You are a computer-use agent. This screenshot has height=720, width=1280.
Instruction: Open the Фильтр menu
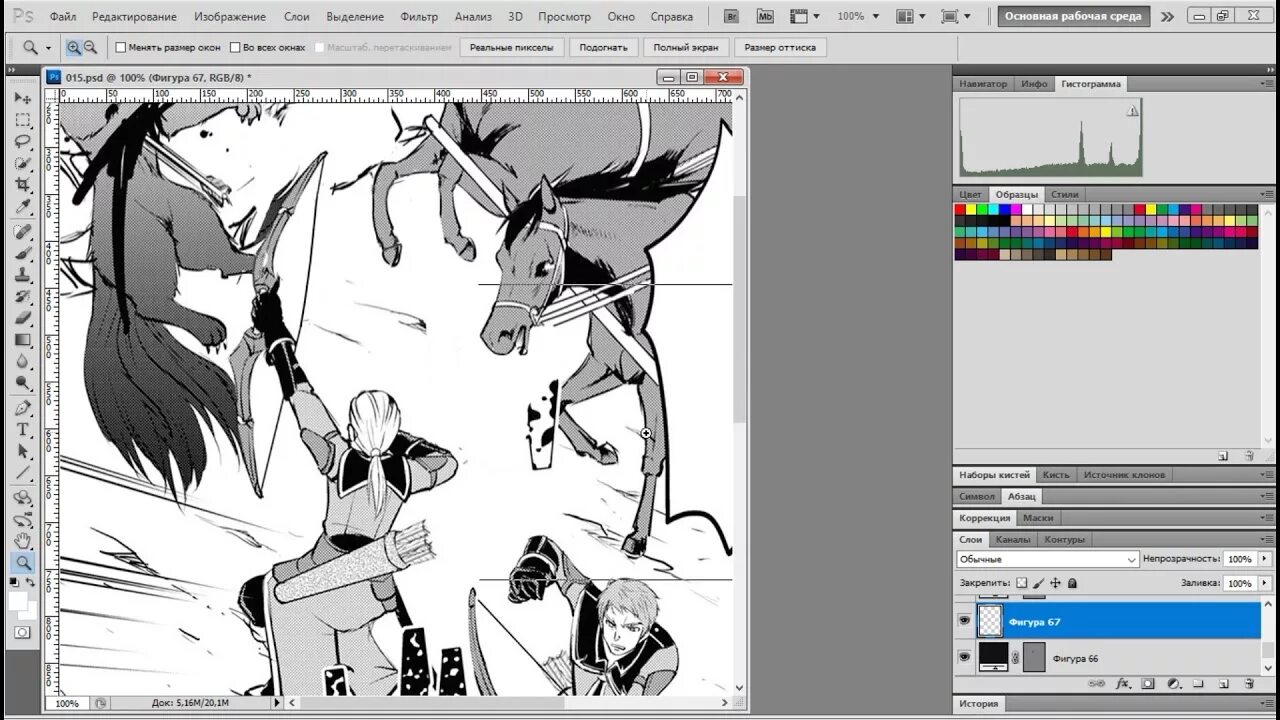419,16
